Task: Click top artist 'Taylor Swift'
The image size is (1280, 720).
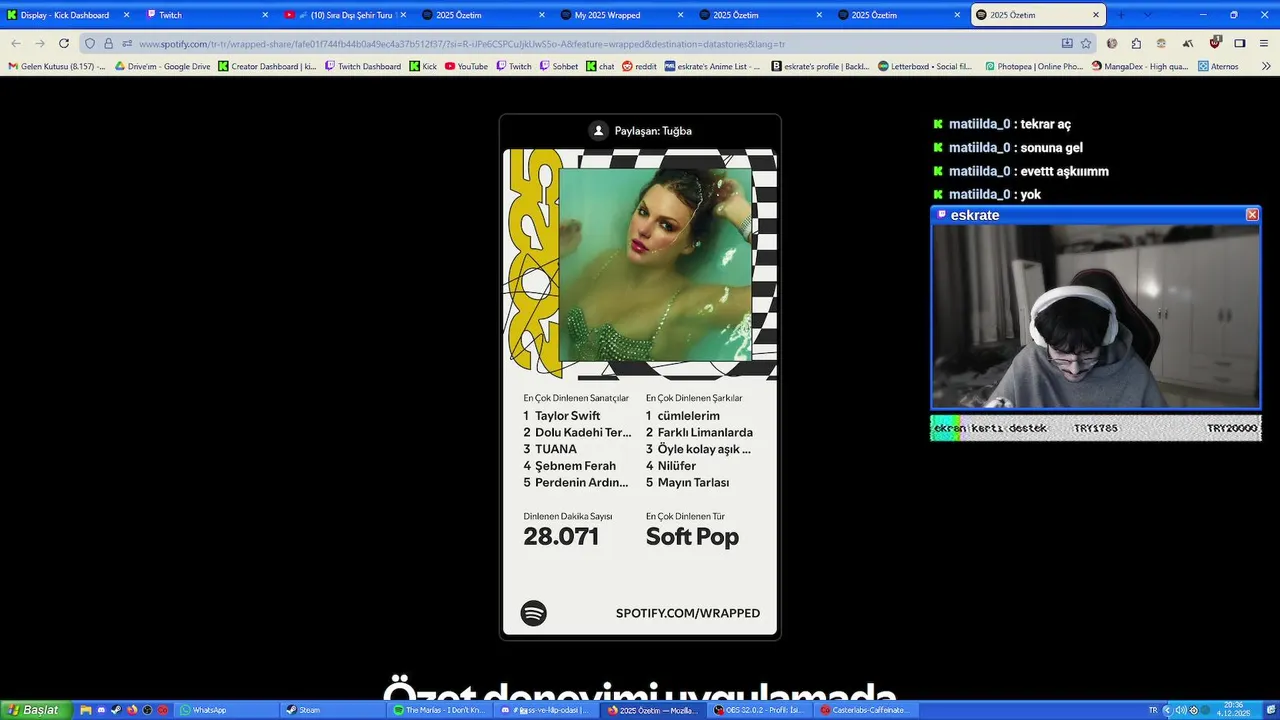Action: tap(567, 416)
